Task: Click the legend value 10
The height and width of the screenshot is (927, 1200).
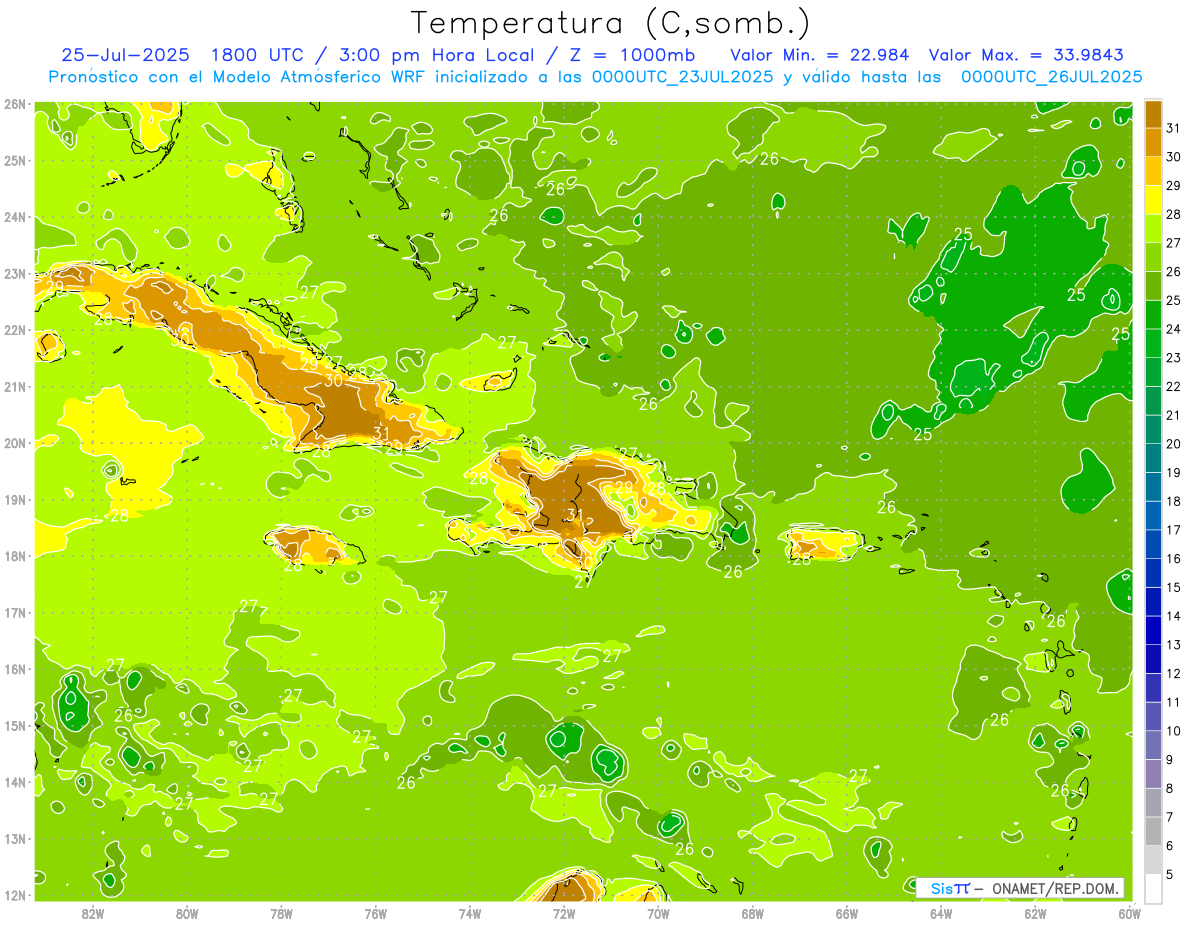Action: (x=1174, y=731)
